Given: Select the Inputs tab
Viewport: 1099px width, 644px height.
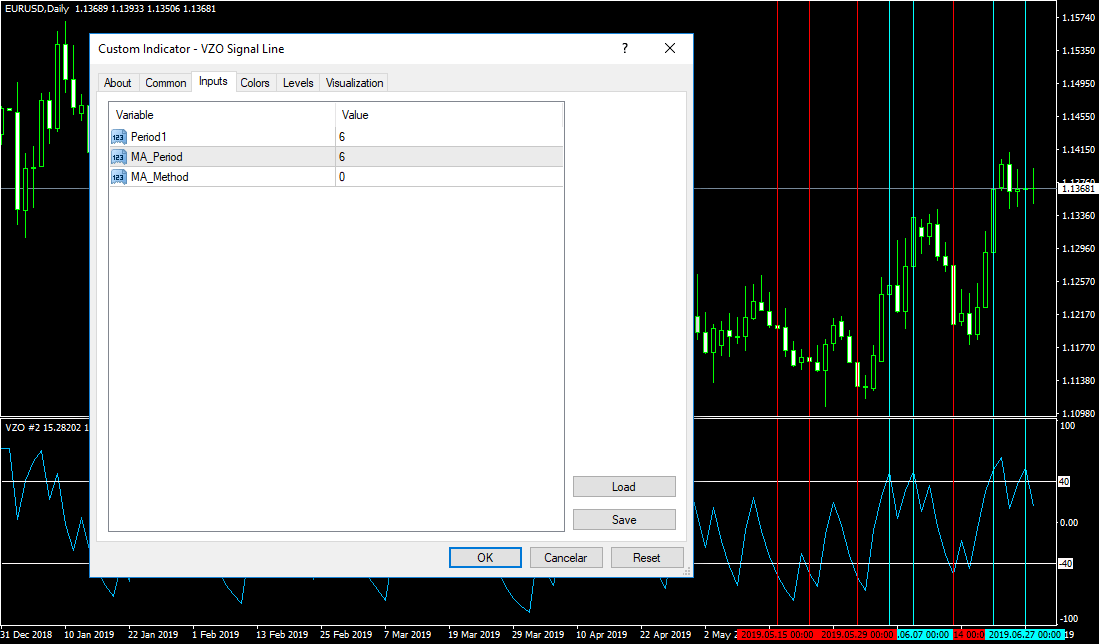Looking at the screenshot, I should pos(213,81).
